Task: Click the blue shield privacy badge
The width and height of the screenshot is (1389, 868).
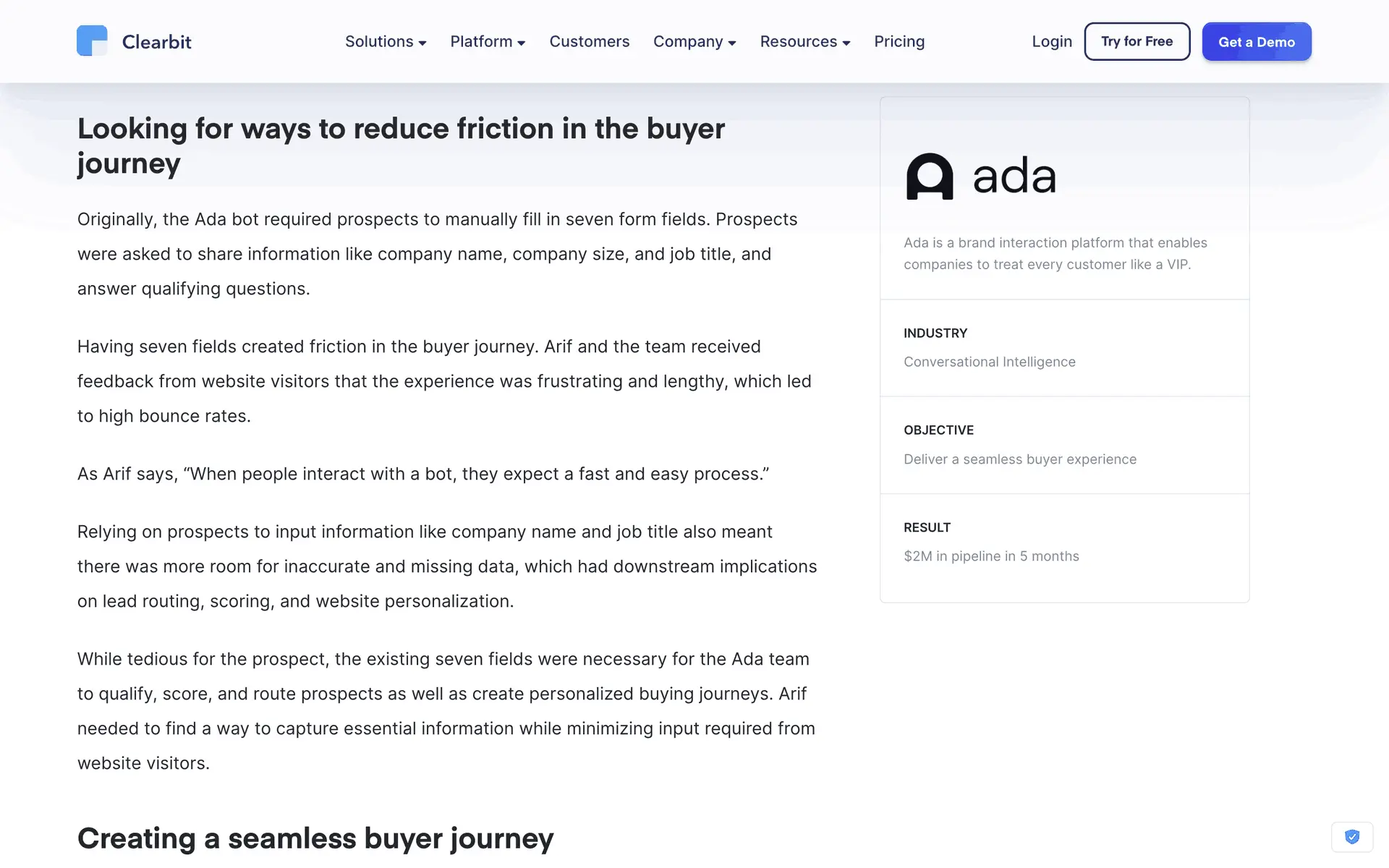Action: coord(1351,837)
